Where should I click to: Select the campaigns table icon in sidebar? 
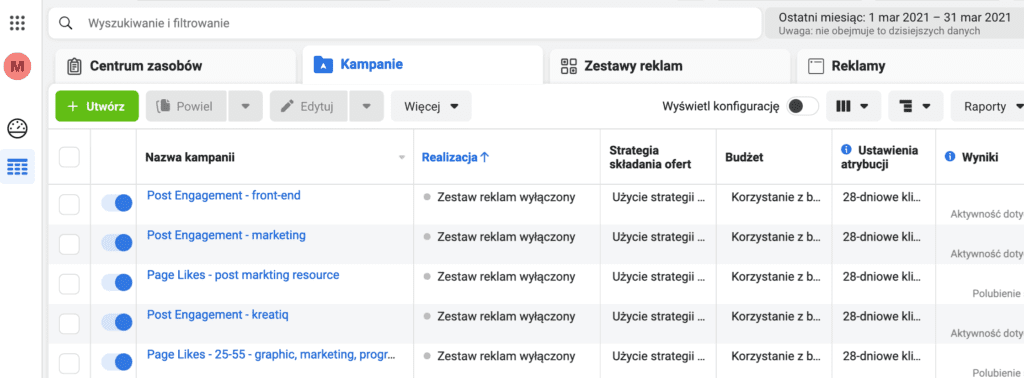click(18, 167)
